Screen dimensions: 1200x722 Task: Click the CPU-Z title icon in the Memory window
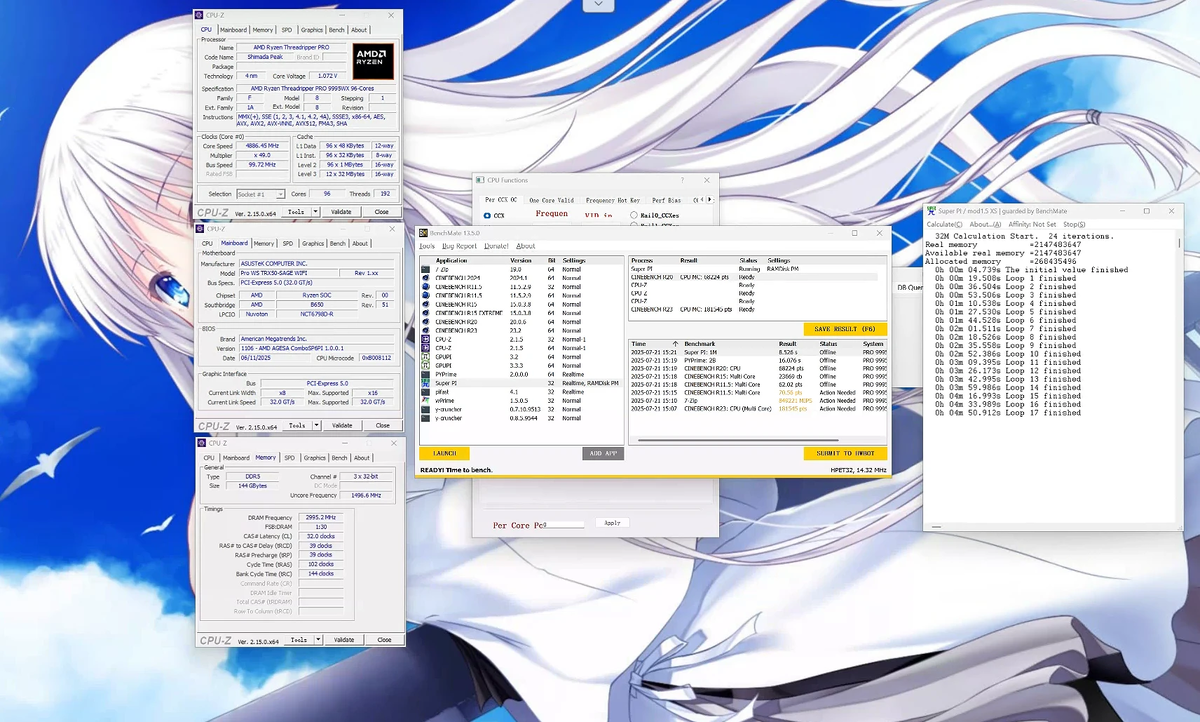point(201,442)
